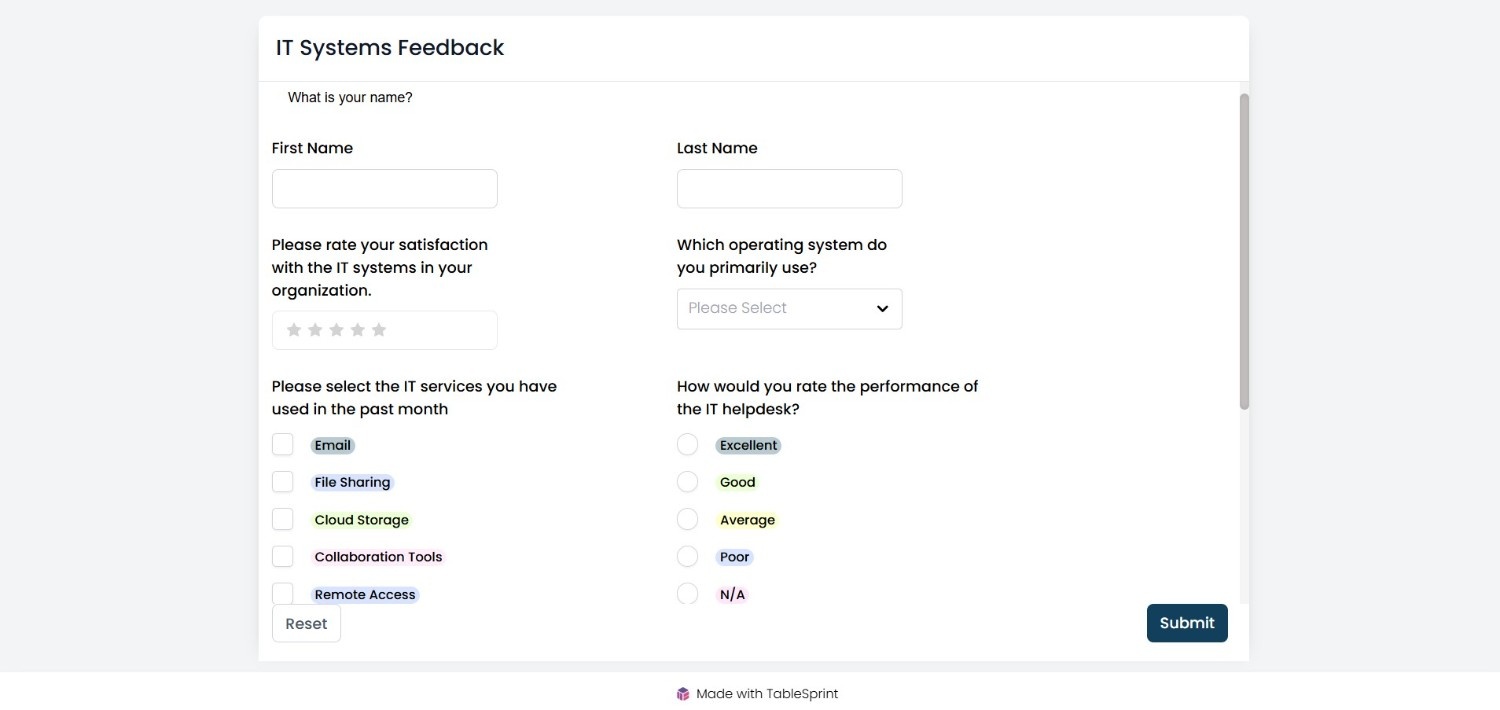Screen dimensions: 1500x710
Task: Reset the form fields
Action: [306, 624]
